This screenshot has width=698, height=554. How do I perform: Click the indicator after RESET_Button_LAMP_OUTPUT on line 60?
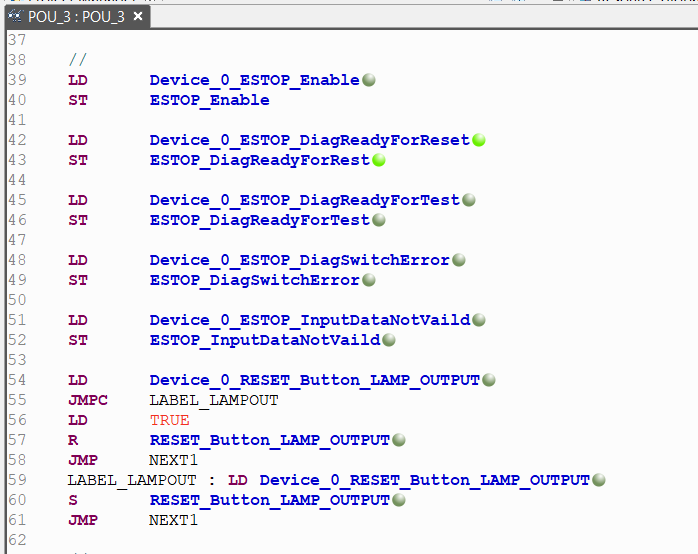(399, 500)
